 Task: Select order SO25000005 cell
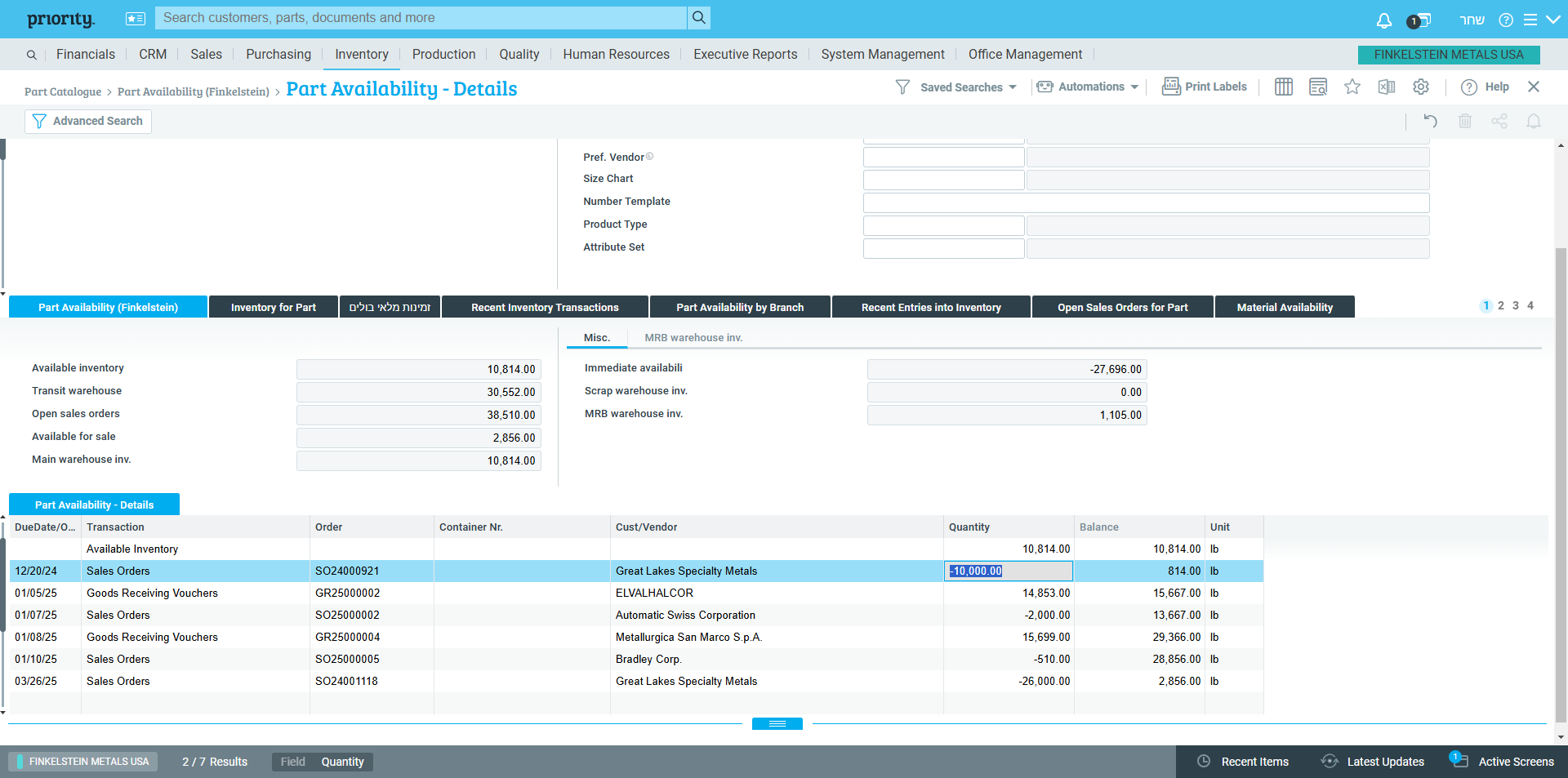(x=372, y=659)
